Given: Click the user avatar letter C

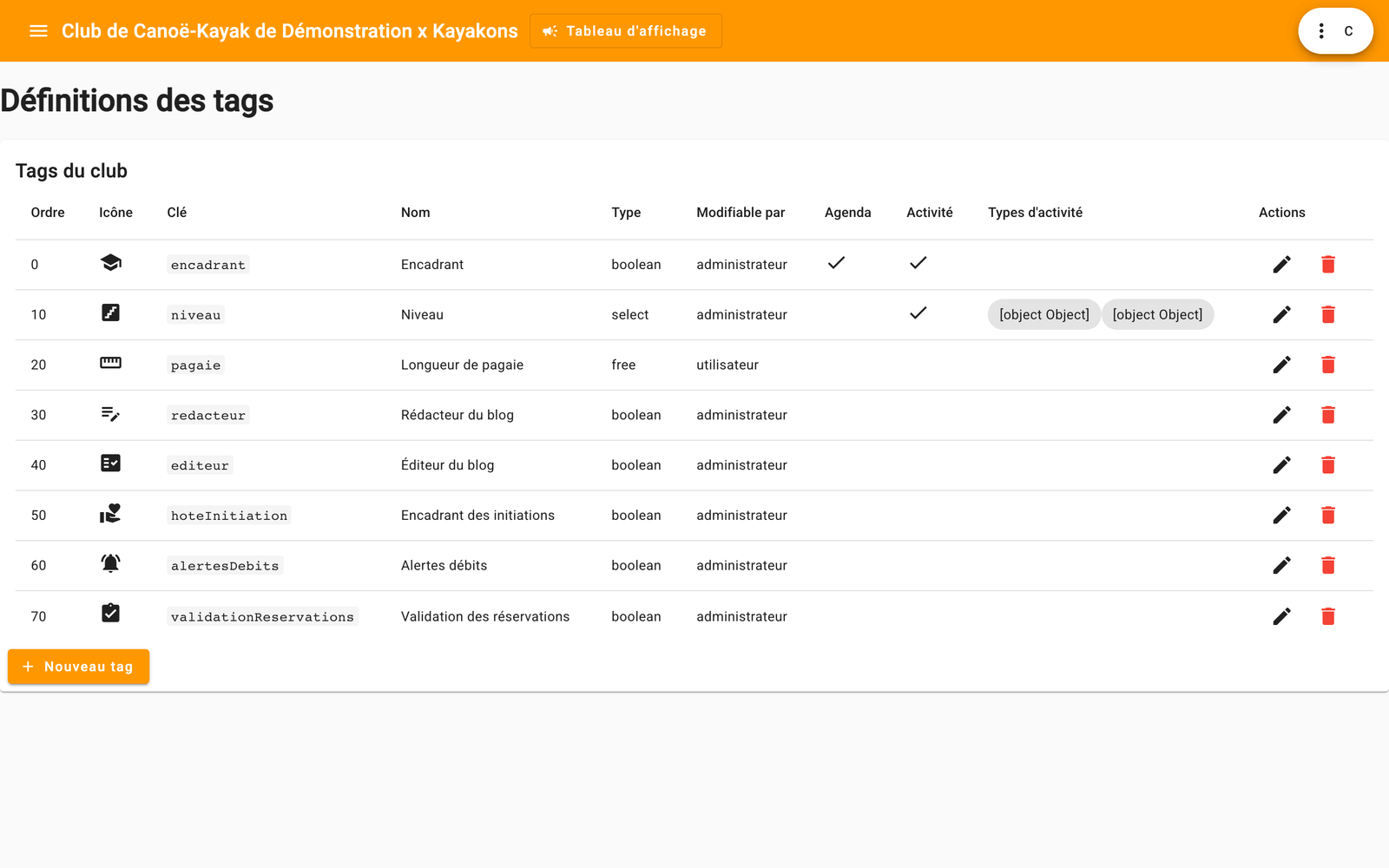Looking at the screenshot, I should coord(1348,31).
